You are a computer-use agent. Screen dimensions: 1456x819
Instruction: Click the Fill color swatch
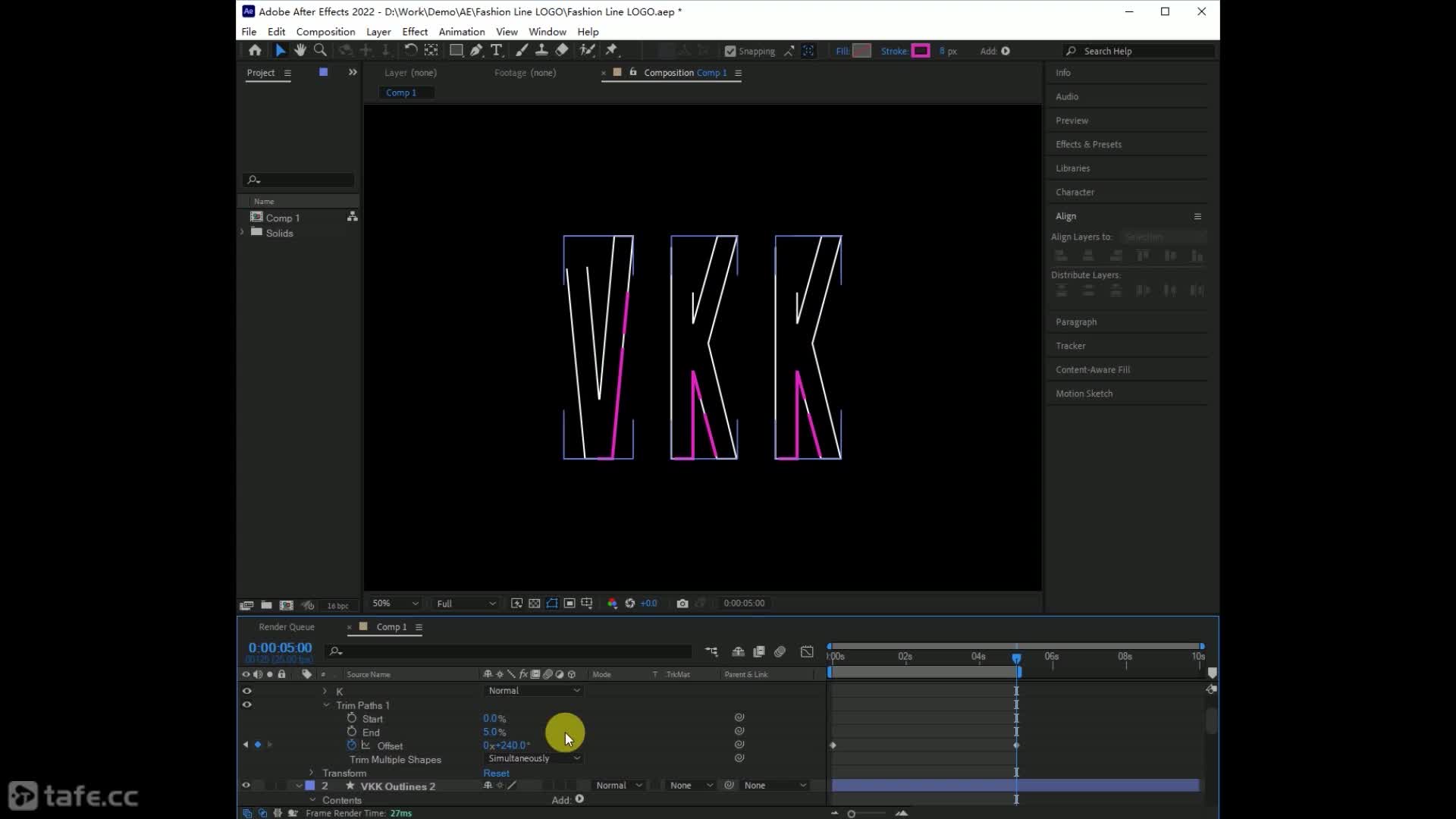[861, 51]
